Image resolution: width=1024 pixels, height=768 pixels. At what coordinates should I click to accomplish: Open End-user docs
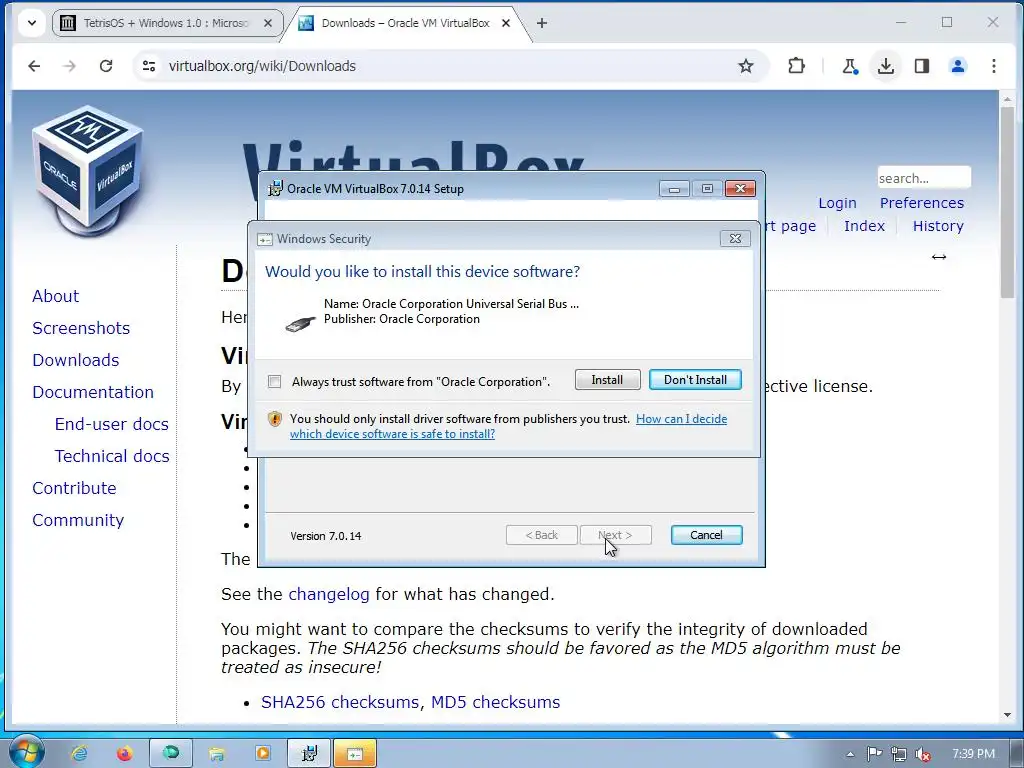(112, 424)
